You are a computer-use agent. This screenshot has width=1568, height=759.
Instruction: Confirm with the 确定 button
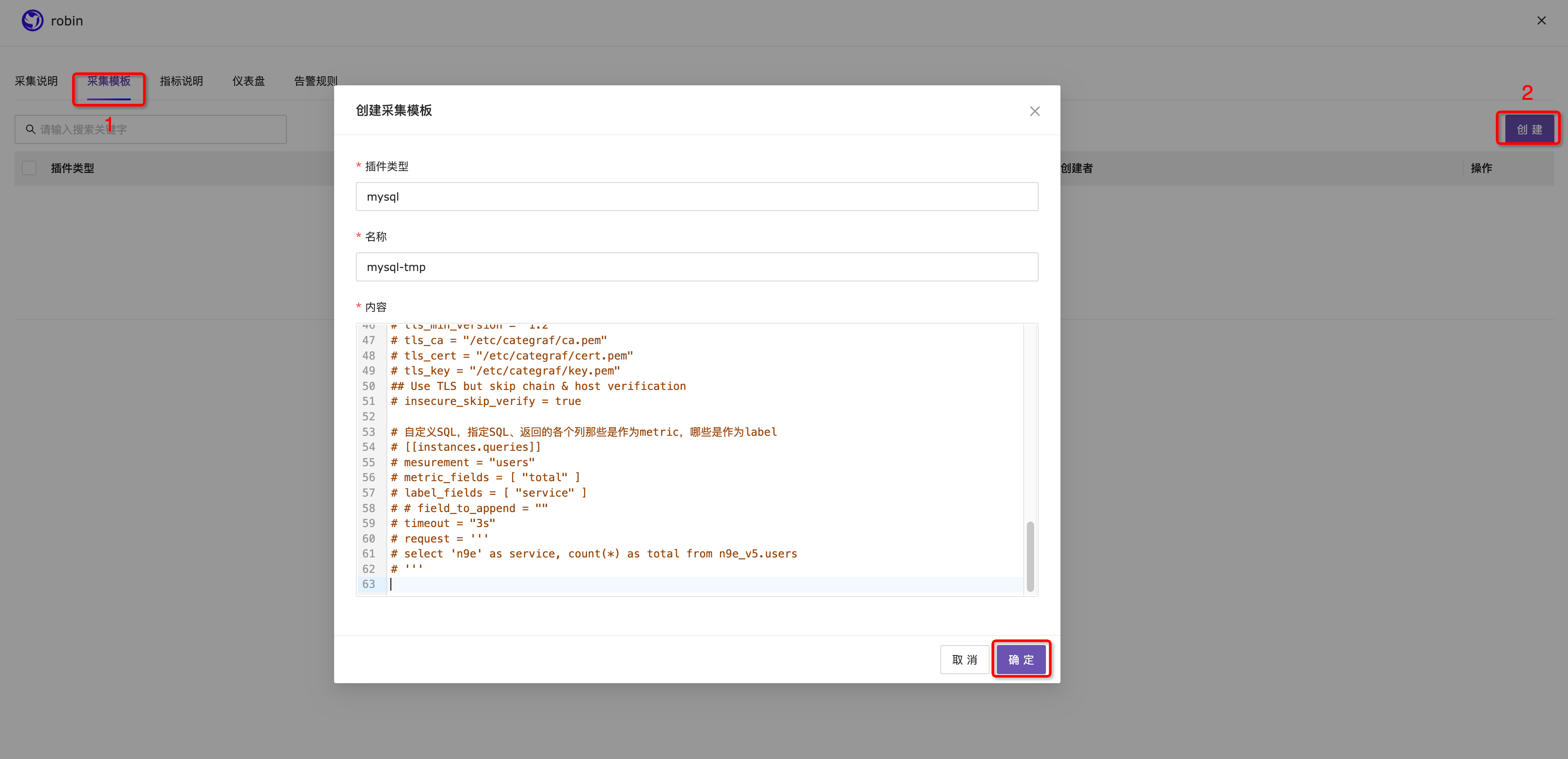(1021, 659)
